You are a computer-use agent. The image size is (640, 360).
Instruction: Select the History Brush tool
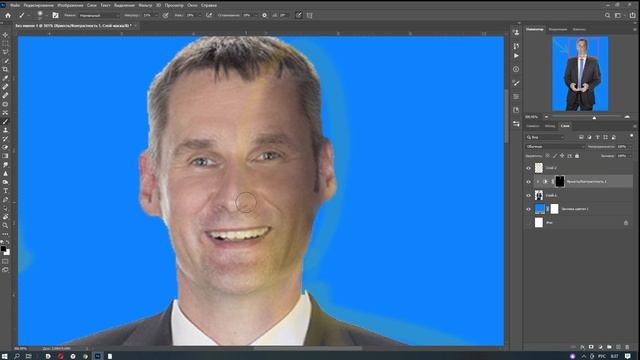pyautogui.click(x=5, y=138)
